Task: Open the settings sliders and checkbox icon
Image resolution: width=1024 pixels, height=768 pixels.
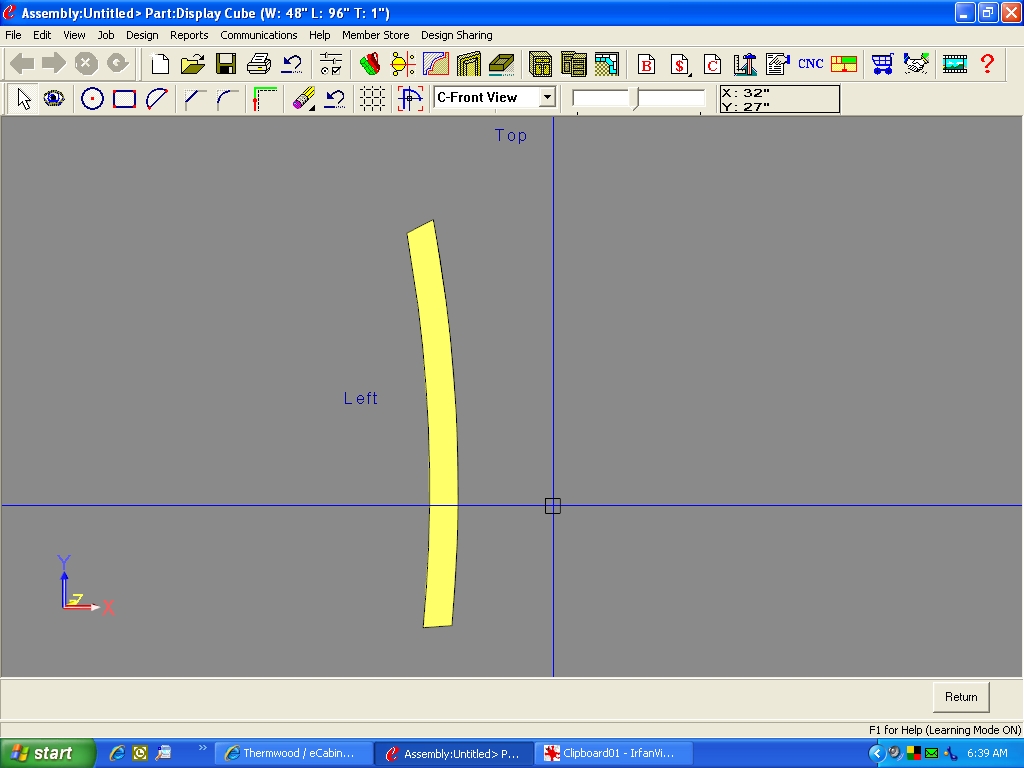Action: click(331, 64)
